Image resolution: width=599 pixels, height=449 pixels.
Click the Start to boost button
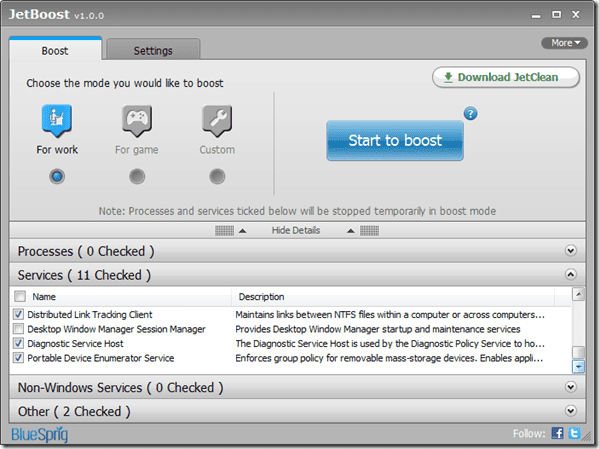coord(395,141)
